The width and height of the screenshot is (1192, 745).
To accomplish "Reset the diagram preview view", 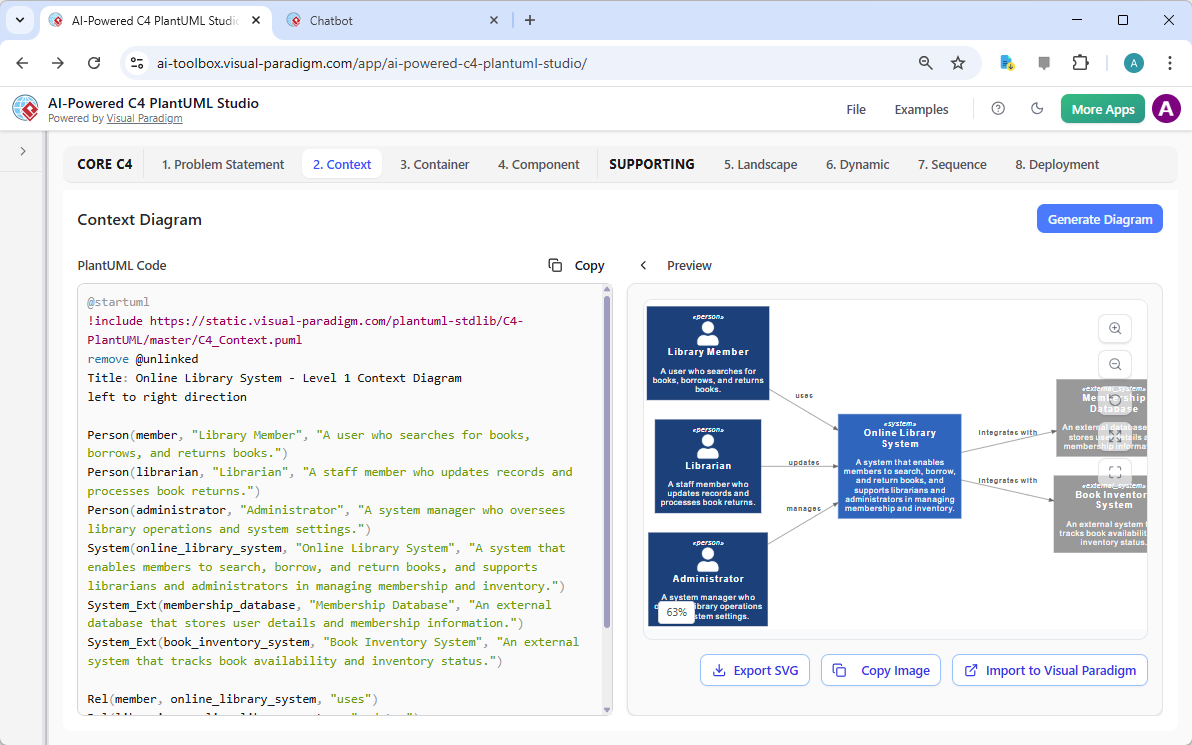I will [x=1114, y=400].
